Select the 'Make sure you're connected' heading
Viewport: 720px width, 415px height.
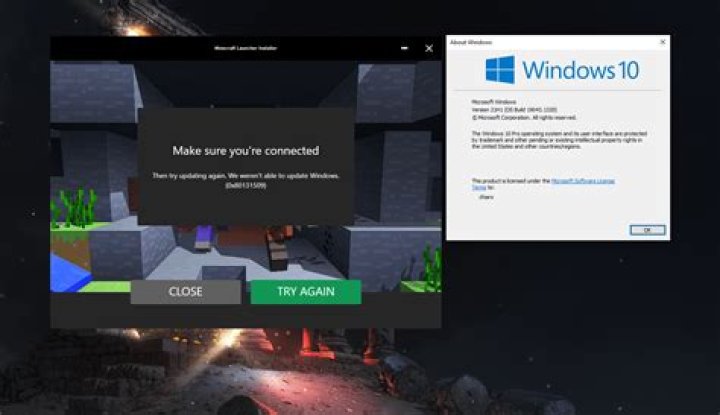(246, 151)
